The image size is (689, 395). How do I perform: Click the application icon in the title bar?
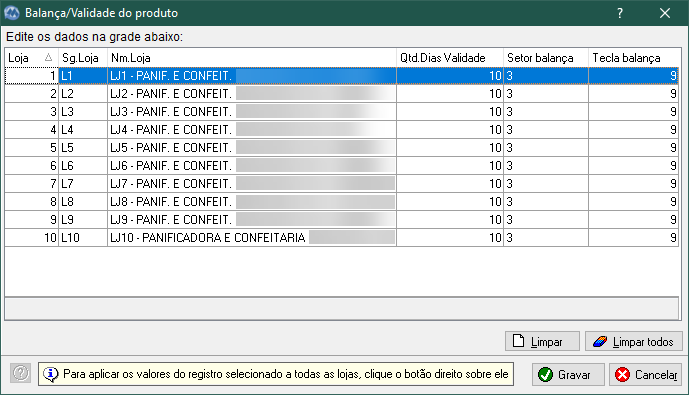tap(12, 13)
